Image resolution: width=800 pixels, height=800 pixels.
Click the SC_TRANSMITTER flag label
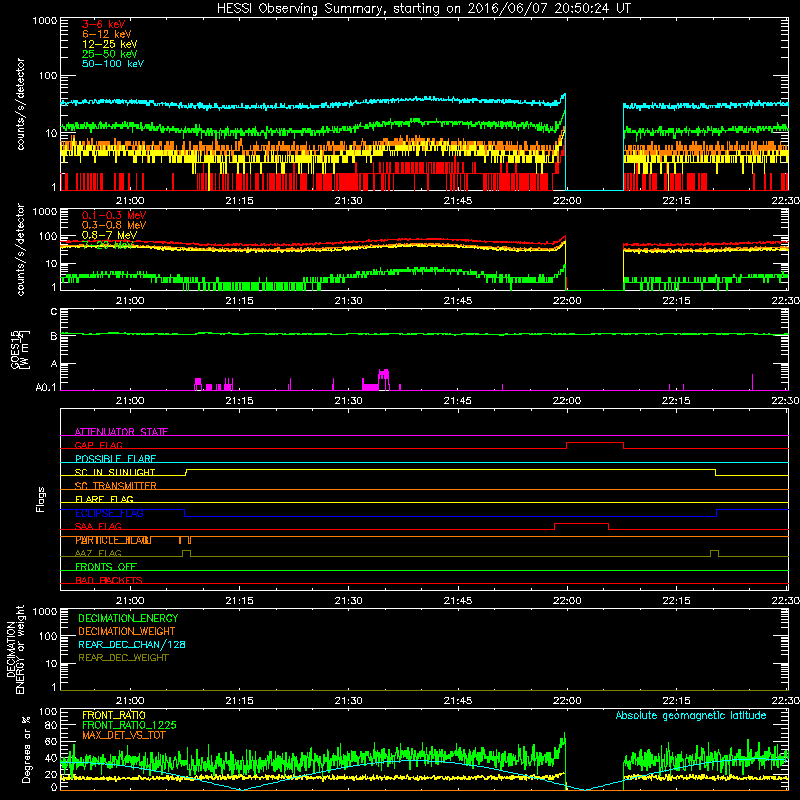(115, 486)
